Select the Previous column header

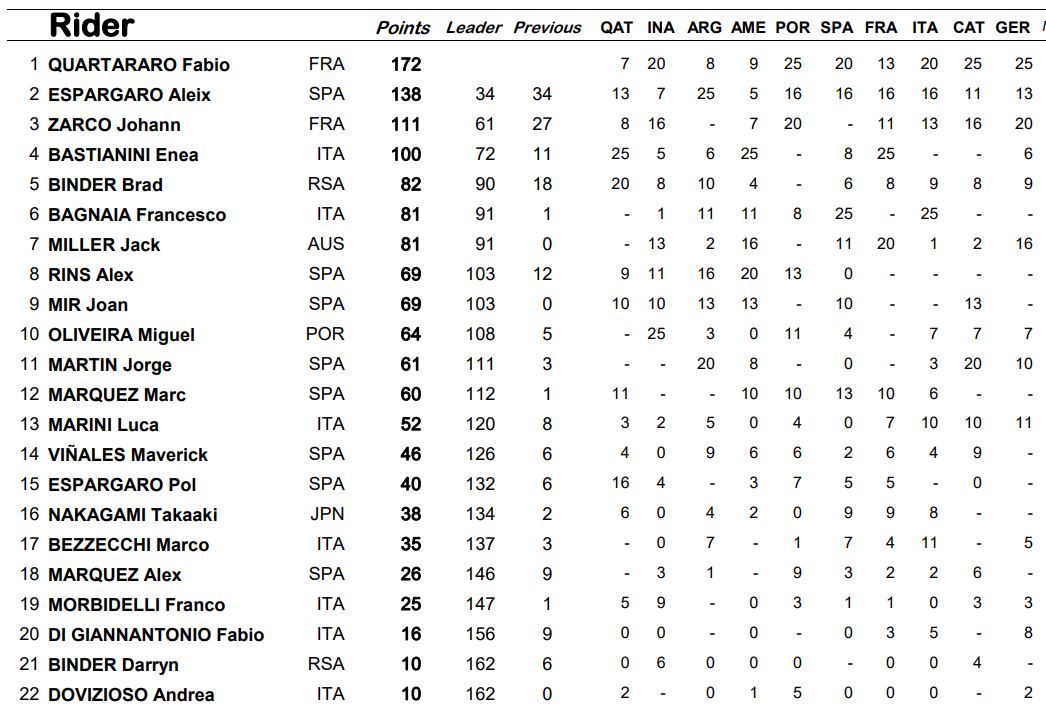pos(547,28)
